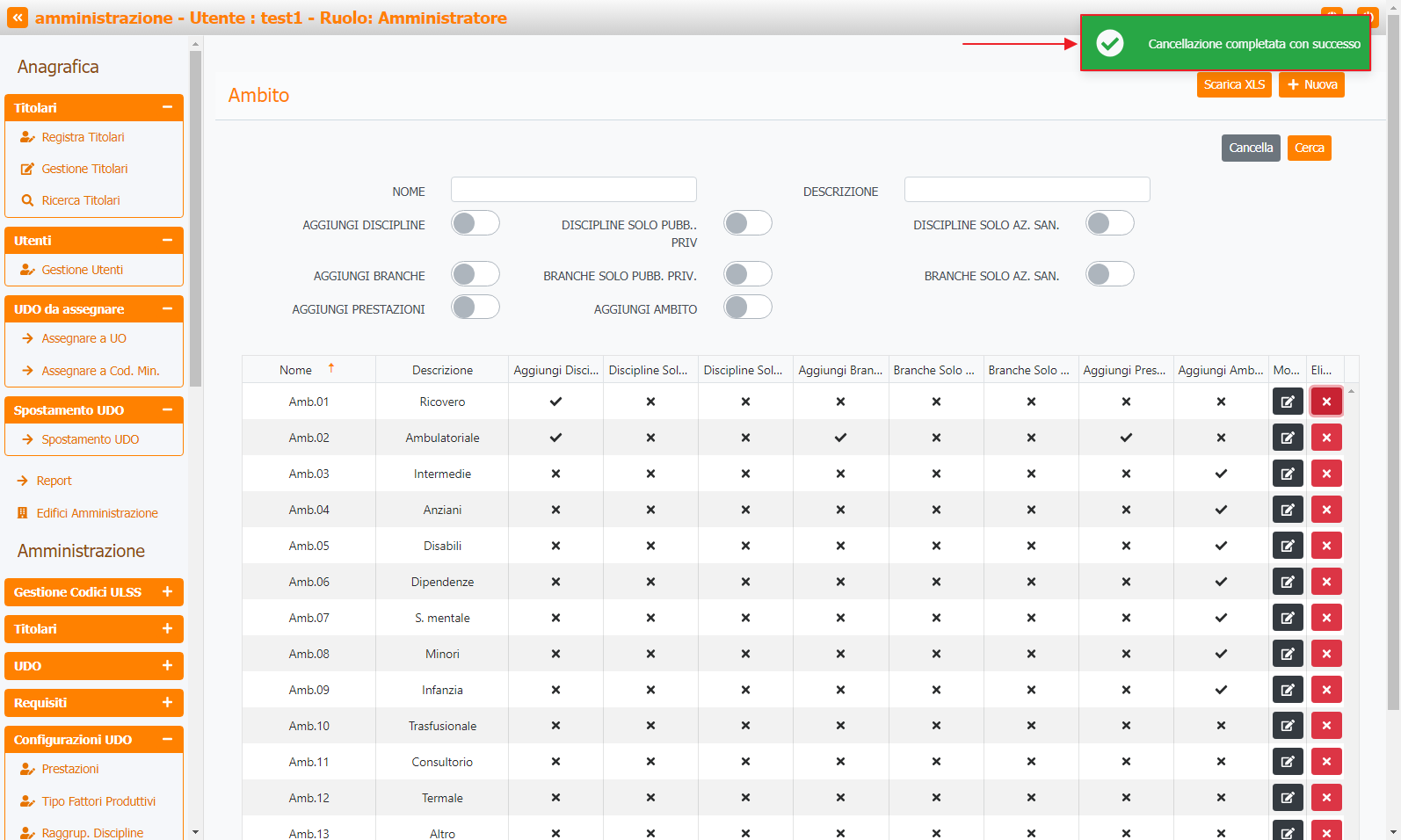1401x840 pixels.
Task: Click the double-chevron collapse sidebar icon
Action: point(18,18)
